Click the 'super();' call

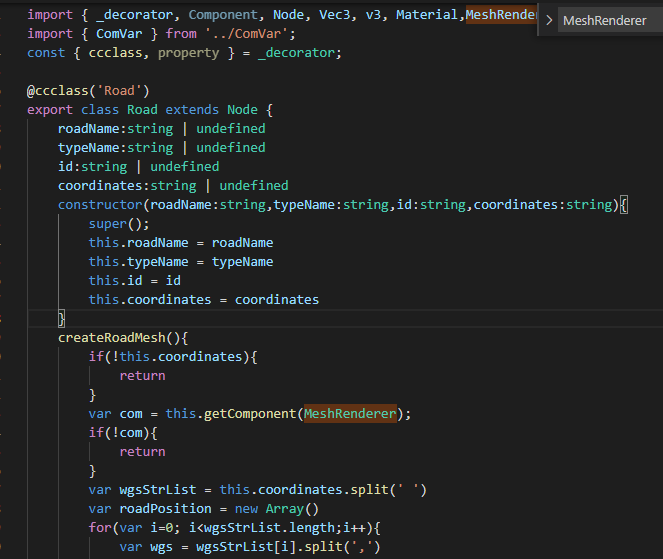[119, 224]
